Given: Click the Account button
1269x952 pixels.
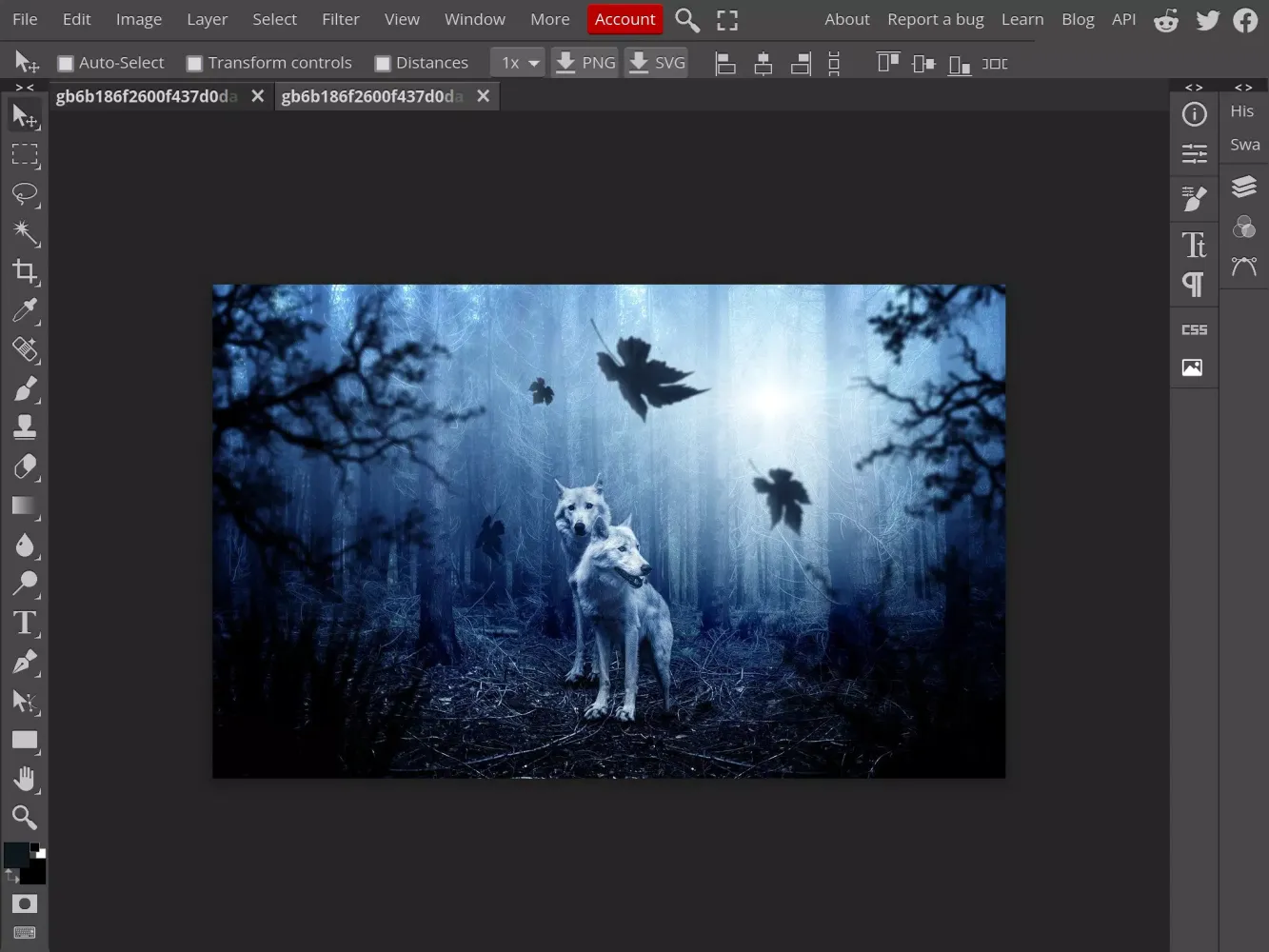Looking at the screenshot, I should pyautogui.click(x=625, y=19).
